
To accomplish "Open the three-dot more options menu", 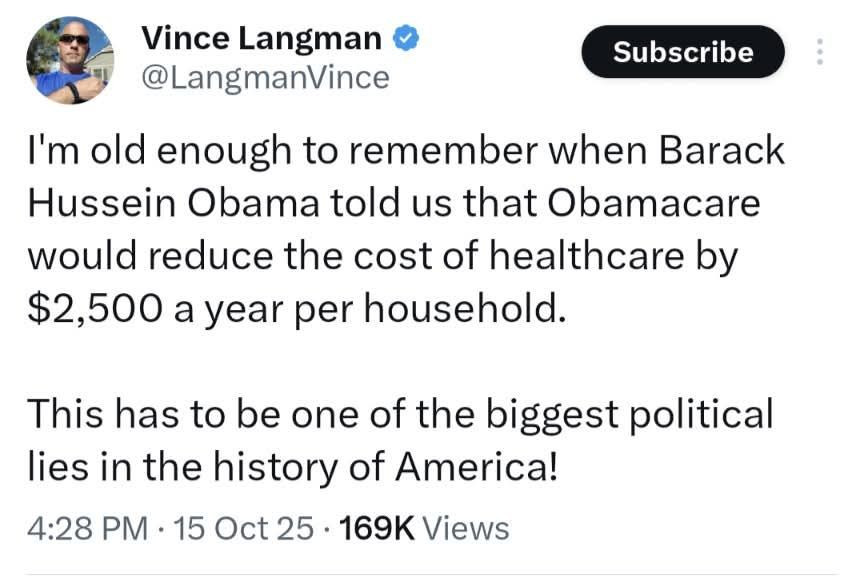I will click(820, 52).
